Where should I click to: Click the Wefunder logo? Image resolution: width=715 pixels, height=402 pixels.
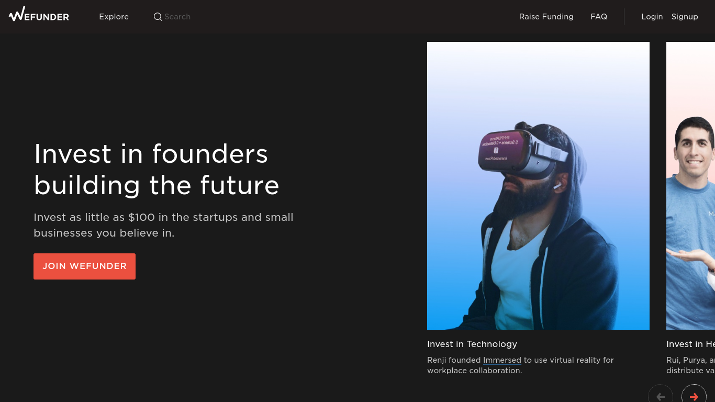click(x=39, y=15)
